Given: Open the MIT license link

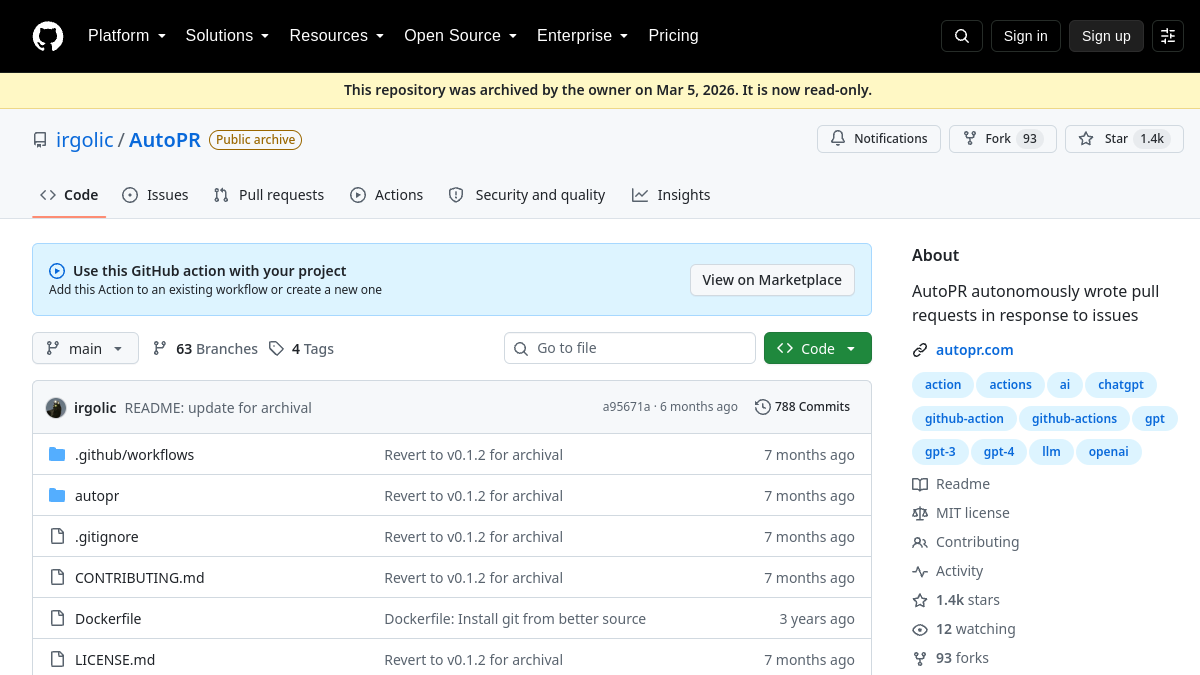Looking at the screenshot, I should coord(961,513).
